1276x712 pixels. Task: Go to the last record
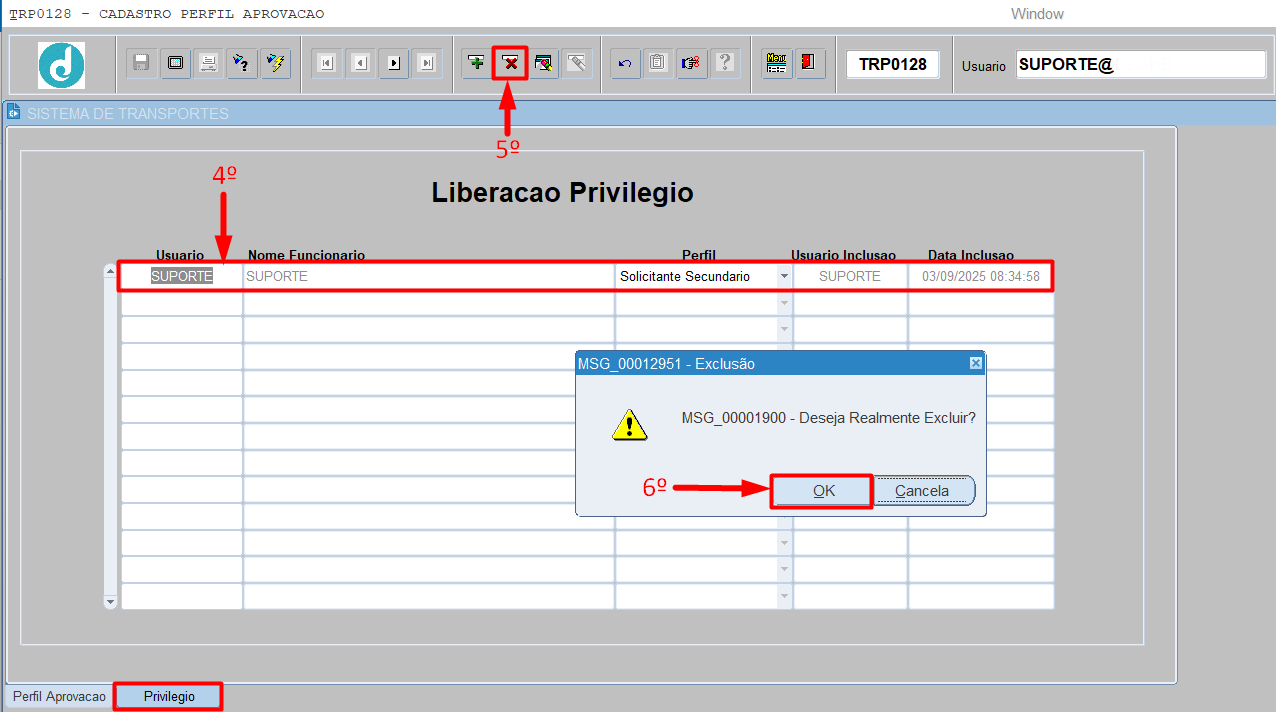[427, 63]
